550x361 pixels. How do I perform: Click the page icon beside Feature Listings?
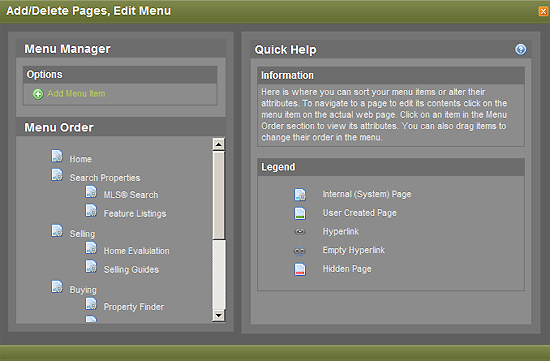click(x=91, y=210)
